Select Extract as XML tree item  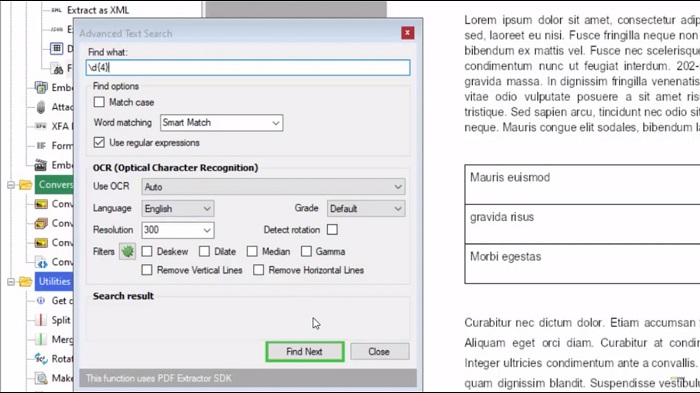98,10
